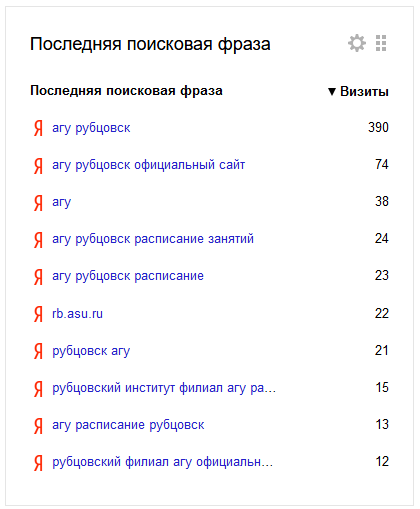
Task: Click Yandex icon beside 'агу рубцовск расписание'
Action: [38, 277]
